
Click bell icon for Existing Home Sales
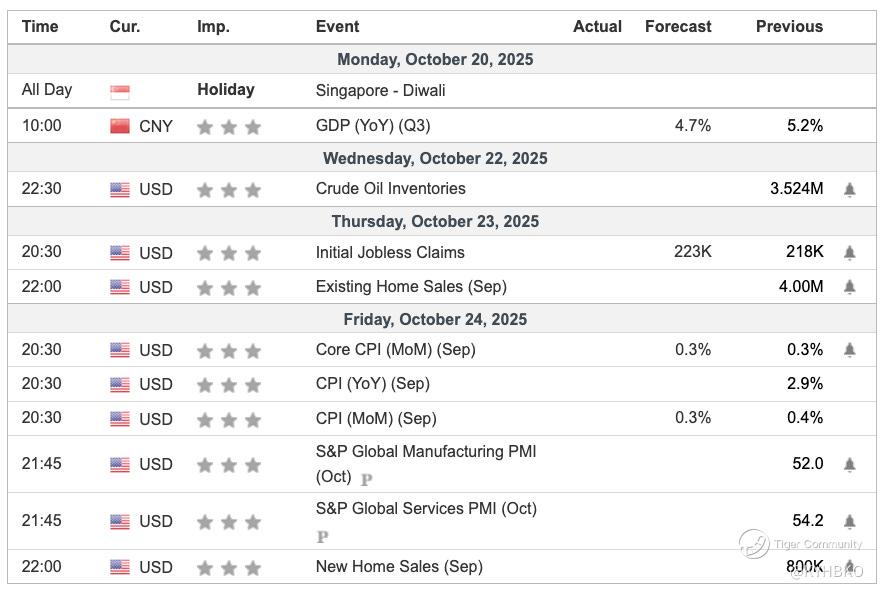pyautogui.click(x=849, y=287)
